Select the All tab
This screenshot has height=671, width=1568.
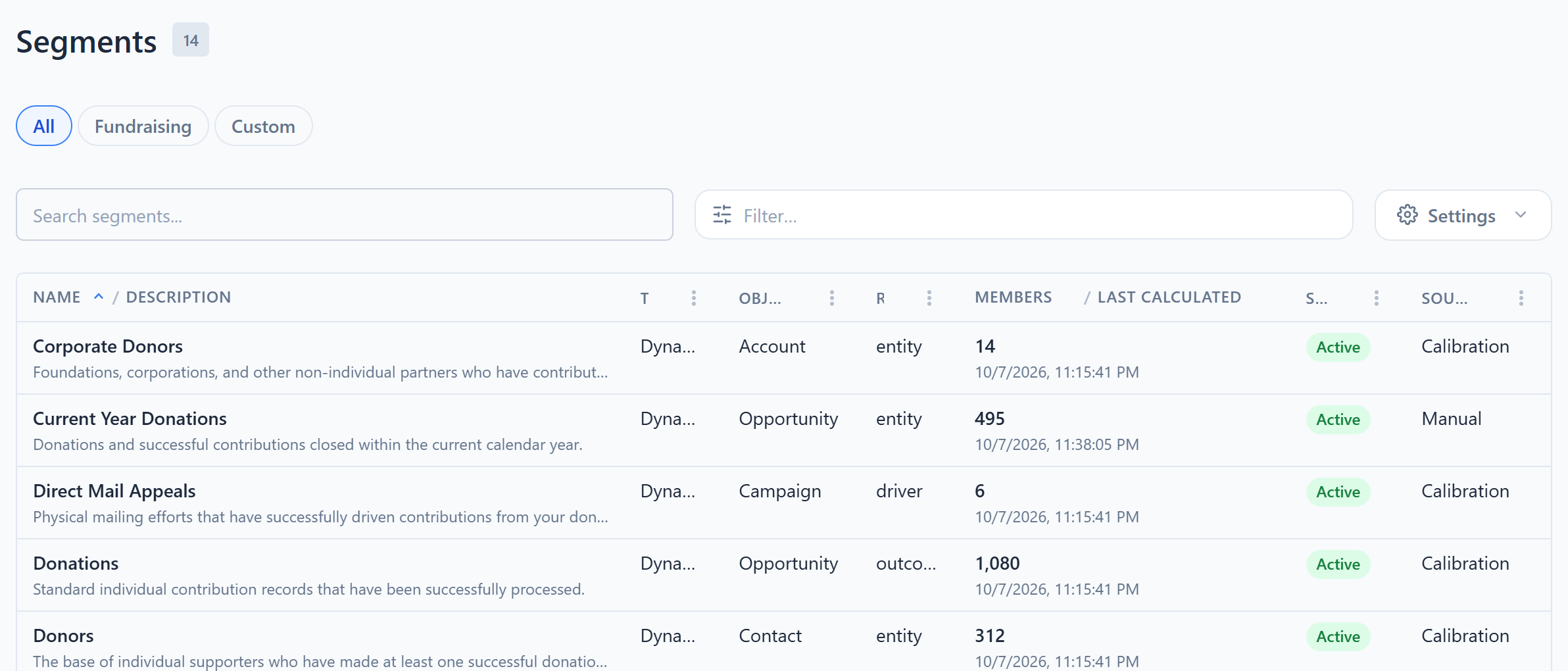[x=44, y=126]
